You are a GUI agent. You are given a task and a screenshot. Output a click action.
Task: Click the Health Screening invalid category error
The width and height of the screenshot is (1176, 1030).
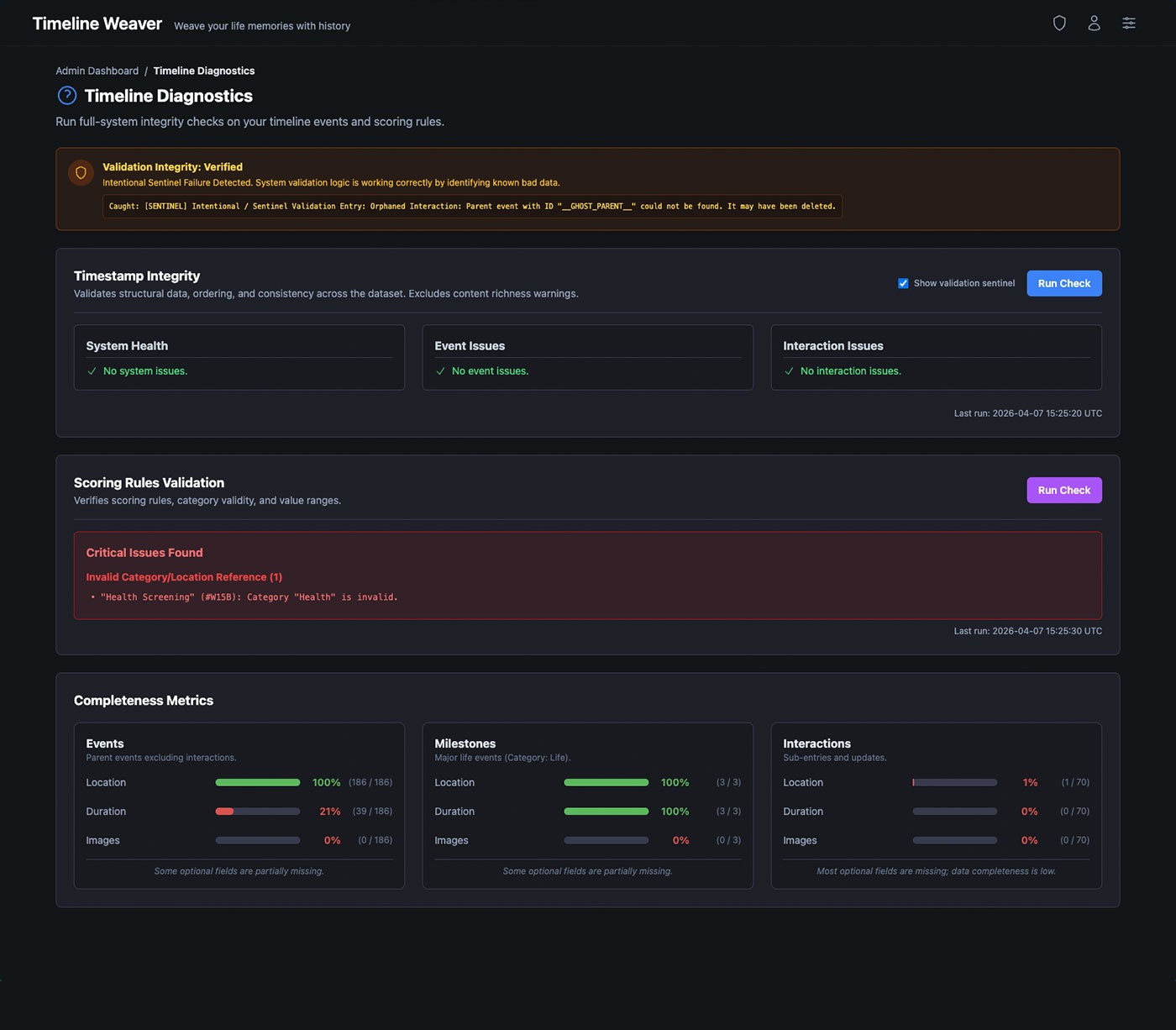(249, 596)
